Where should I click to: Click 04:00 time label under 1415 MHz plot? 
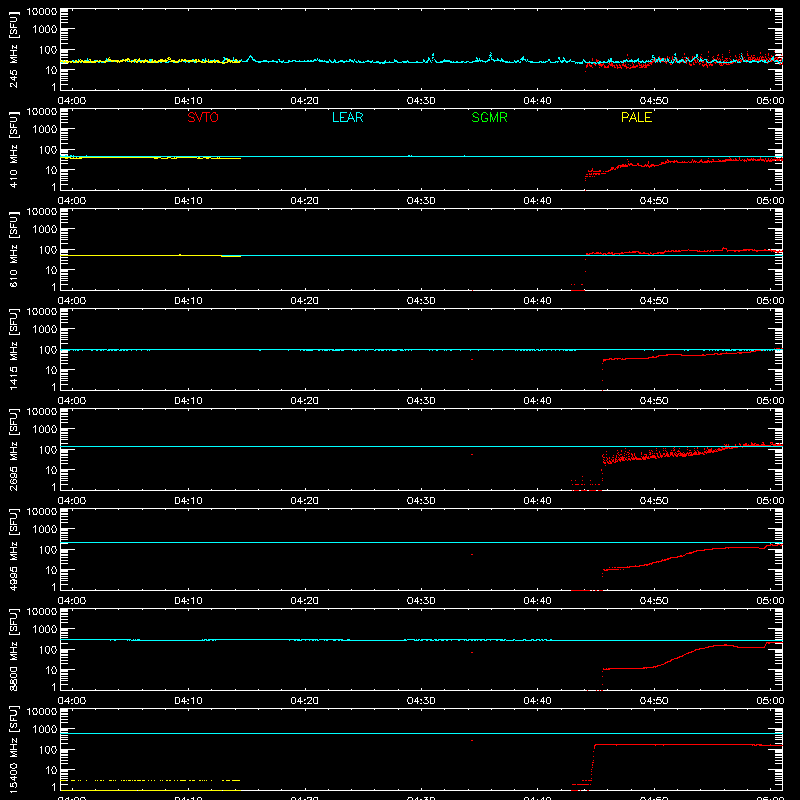click(x=72, y=401)
